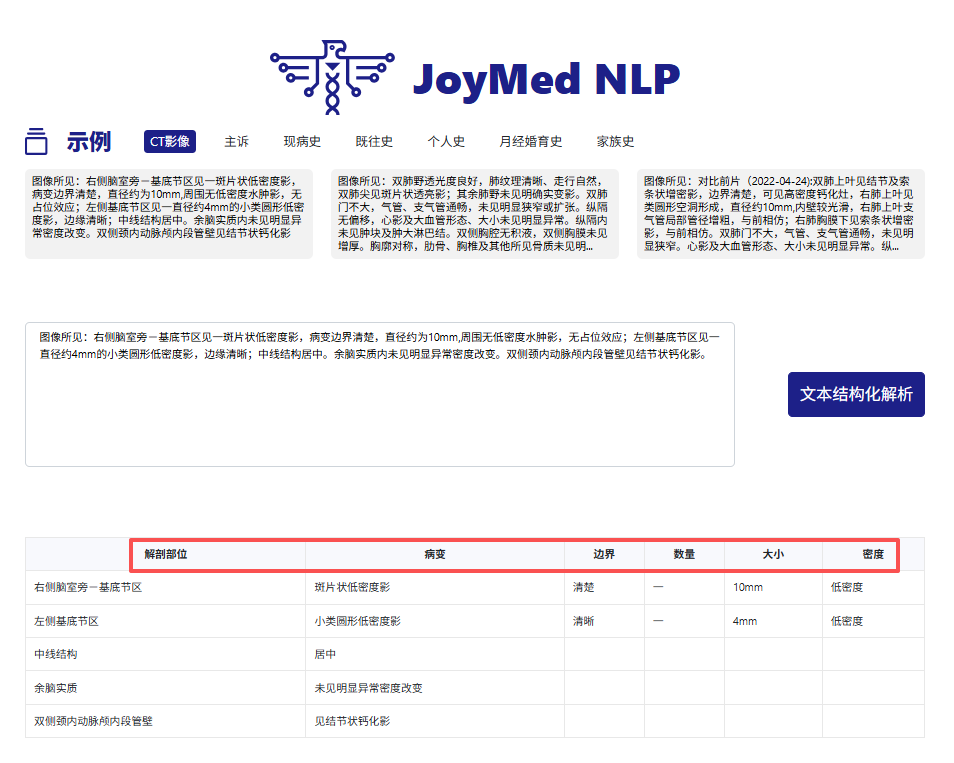Open the 现病史 tab
The width and height of the screenshot is (954, 763).
coord(302,141)
